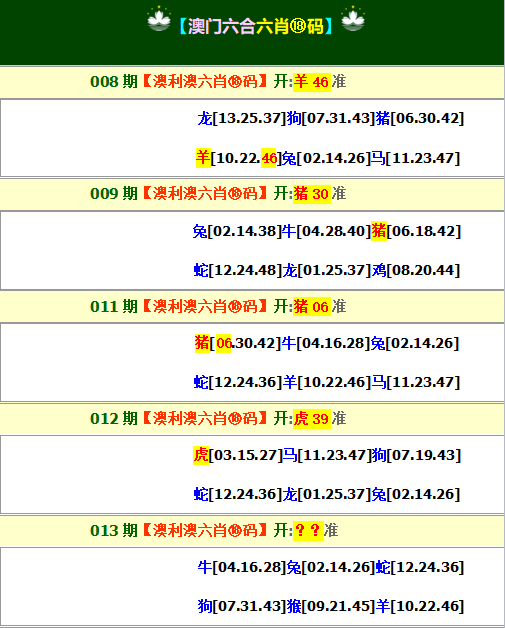Click 牛[04.16.28] in period 013
Image resolution: width=505 pixels, height=628 pixels.
(x=242, y=567)
